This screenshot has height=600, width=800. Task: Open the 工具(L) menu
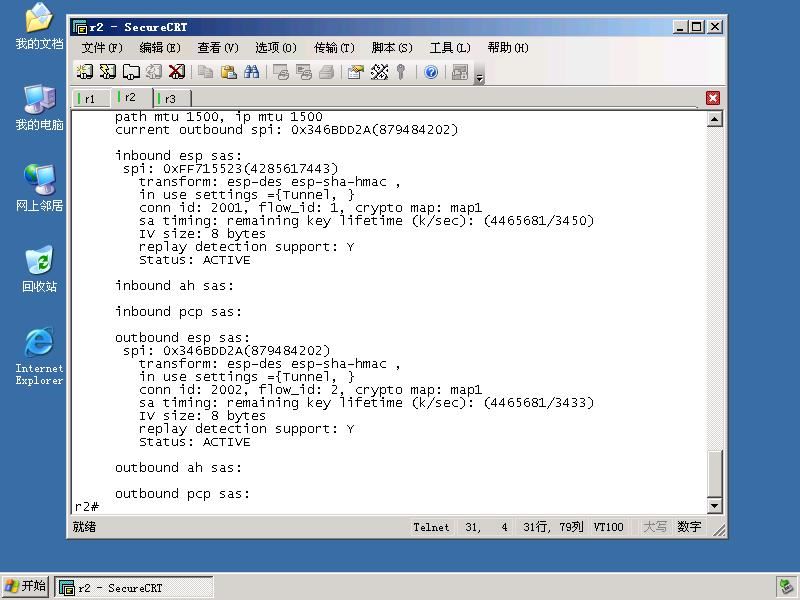(x=450, y=48)
